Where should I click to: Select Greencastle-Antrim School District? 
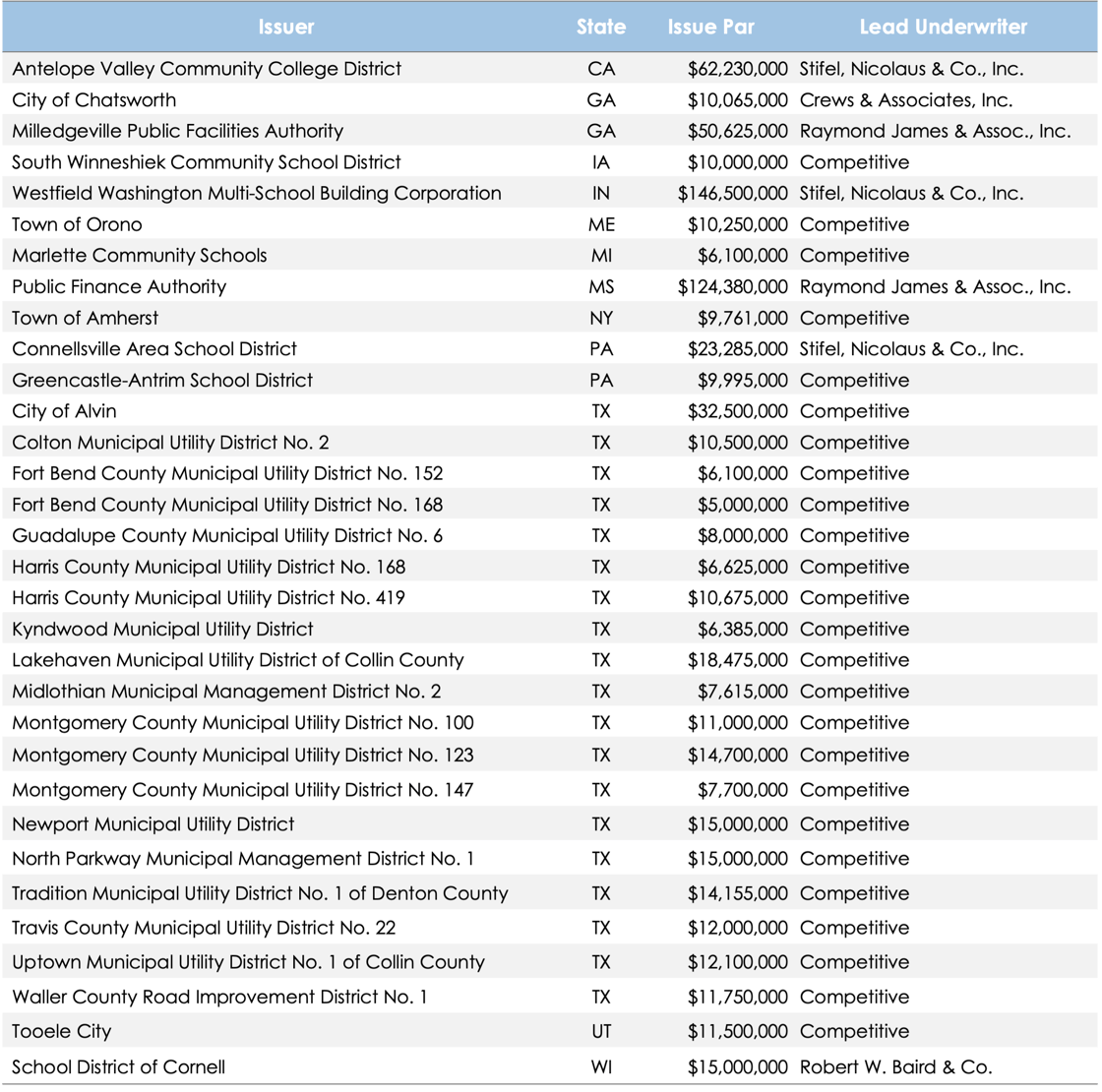pos(162,380)
